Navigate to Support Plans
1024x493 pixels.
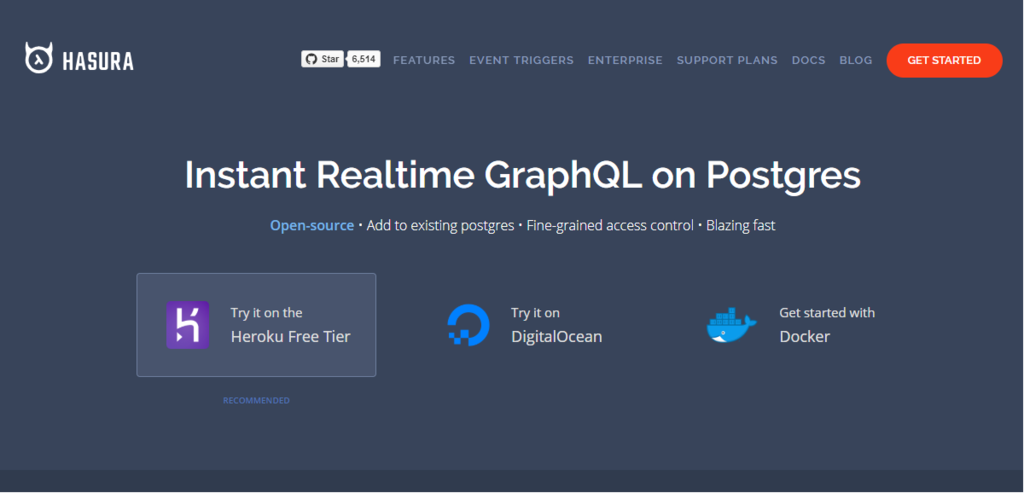click(x=727, y=60)
